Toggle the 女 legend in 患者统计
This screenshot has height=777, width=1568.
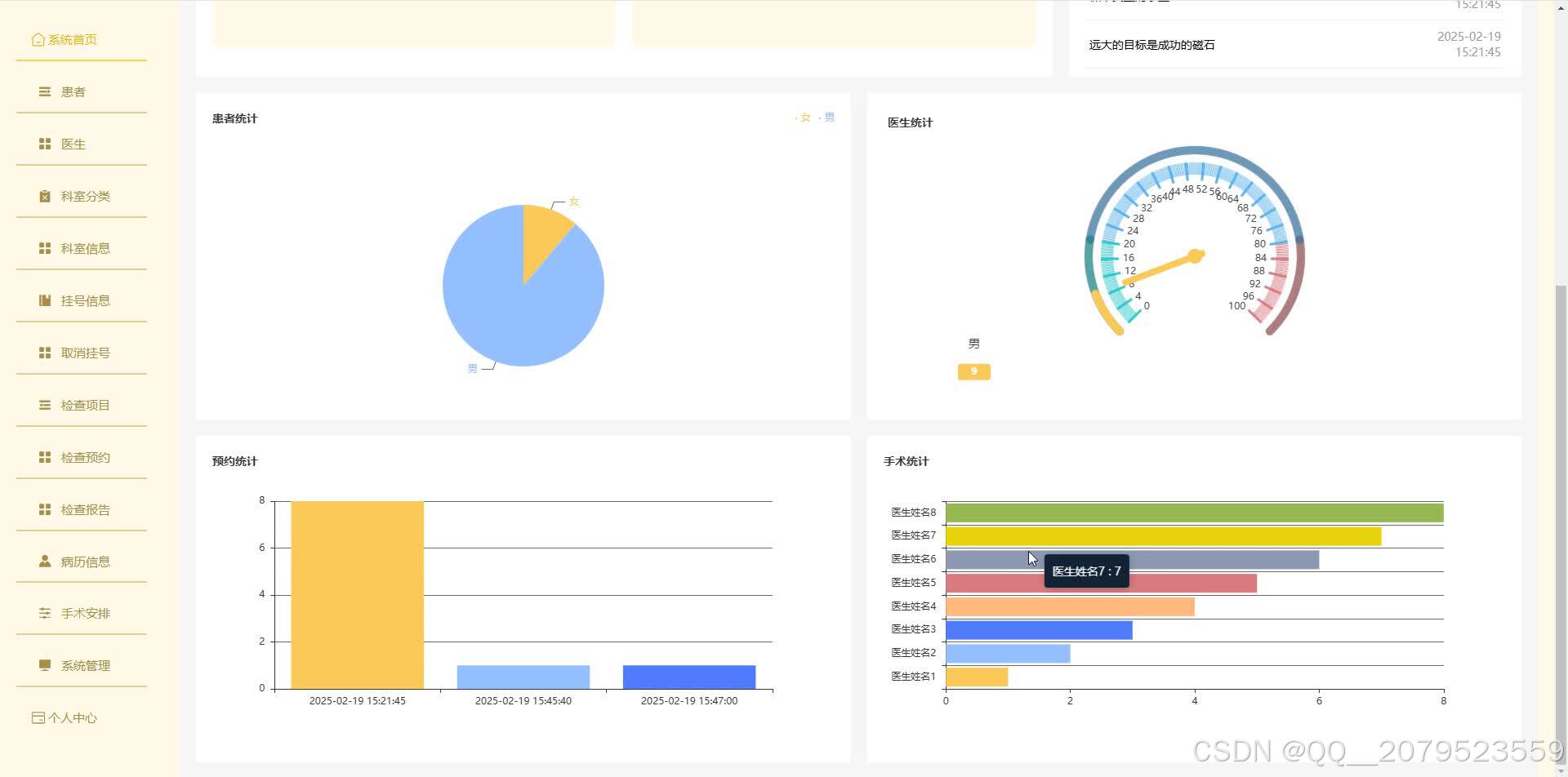803,118
